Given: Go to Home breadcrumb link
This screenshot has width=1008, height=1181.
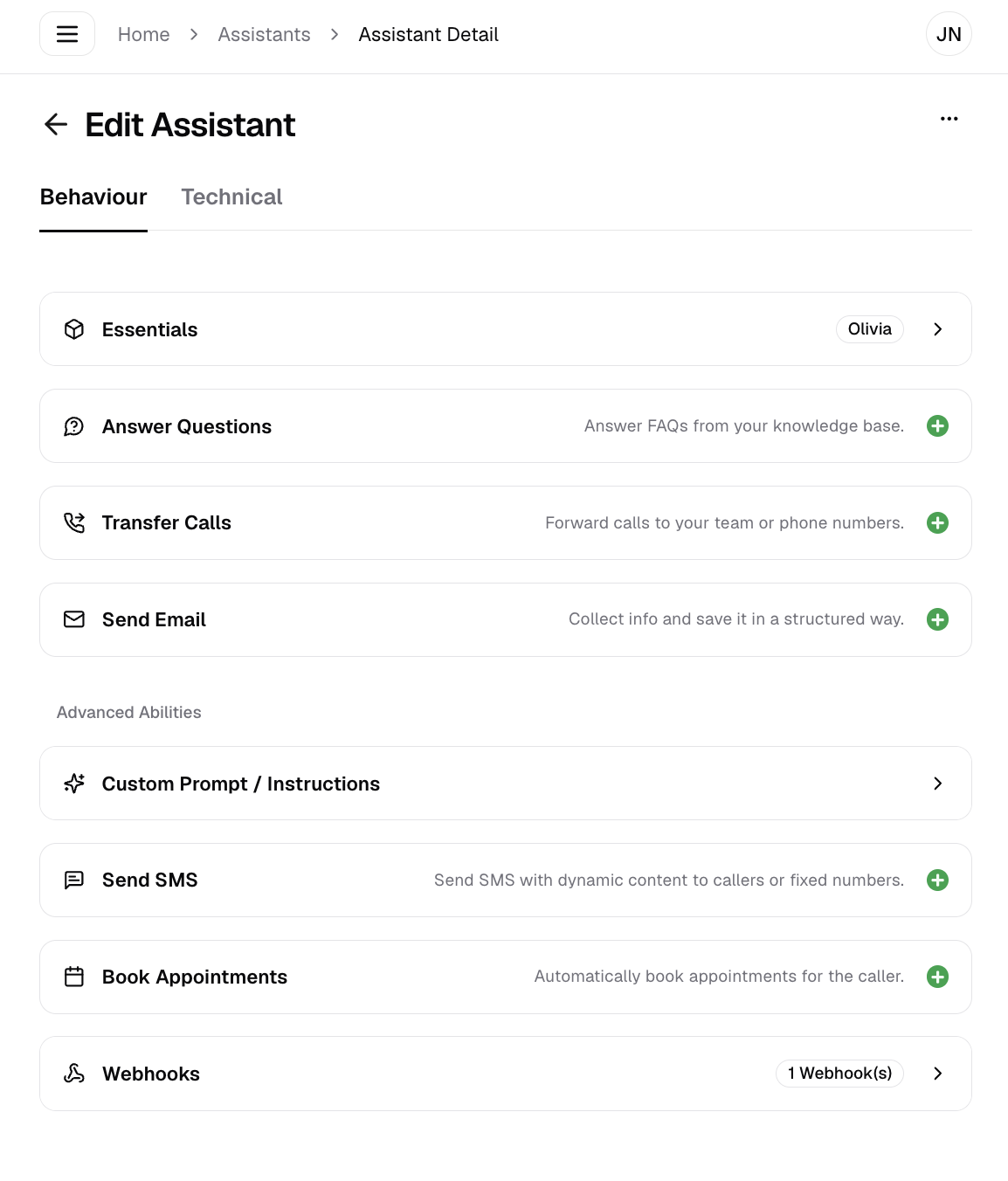Looking at the screenshot, I should [x=144, y=34].
